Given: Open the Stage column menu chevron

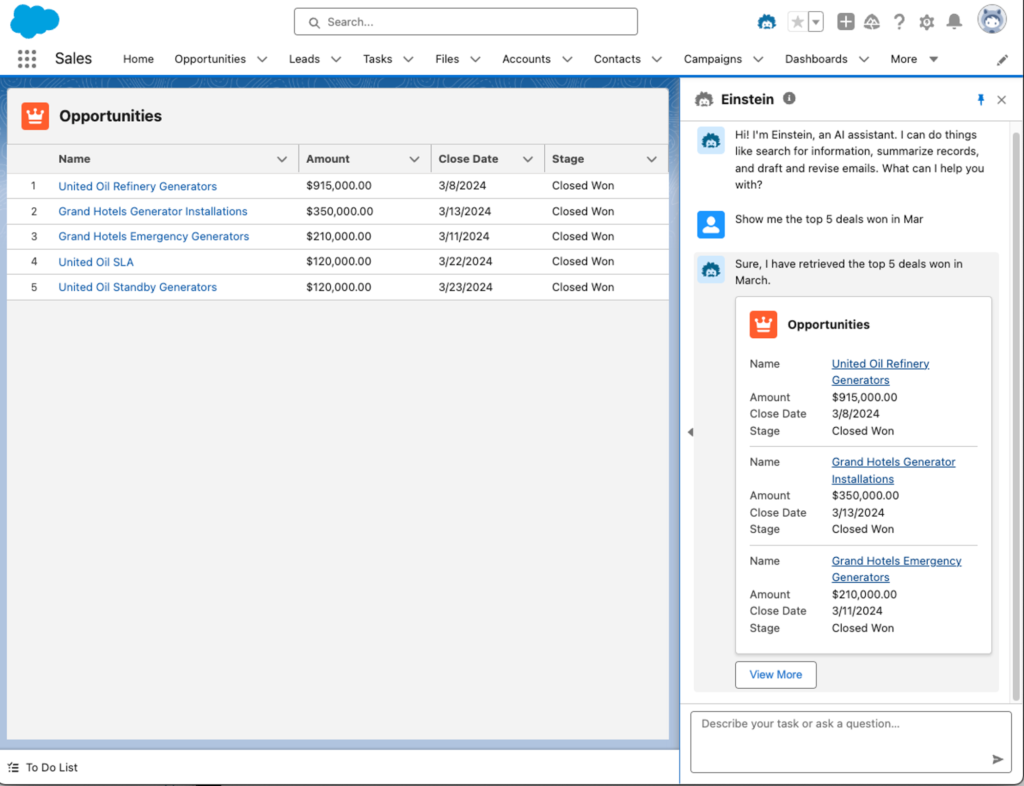Looking at the screenshot, I should coord(652,159).
